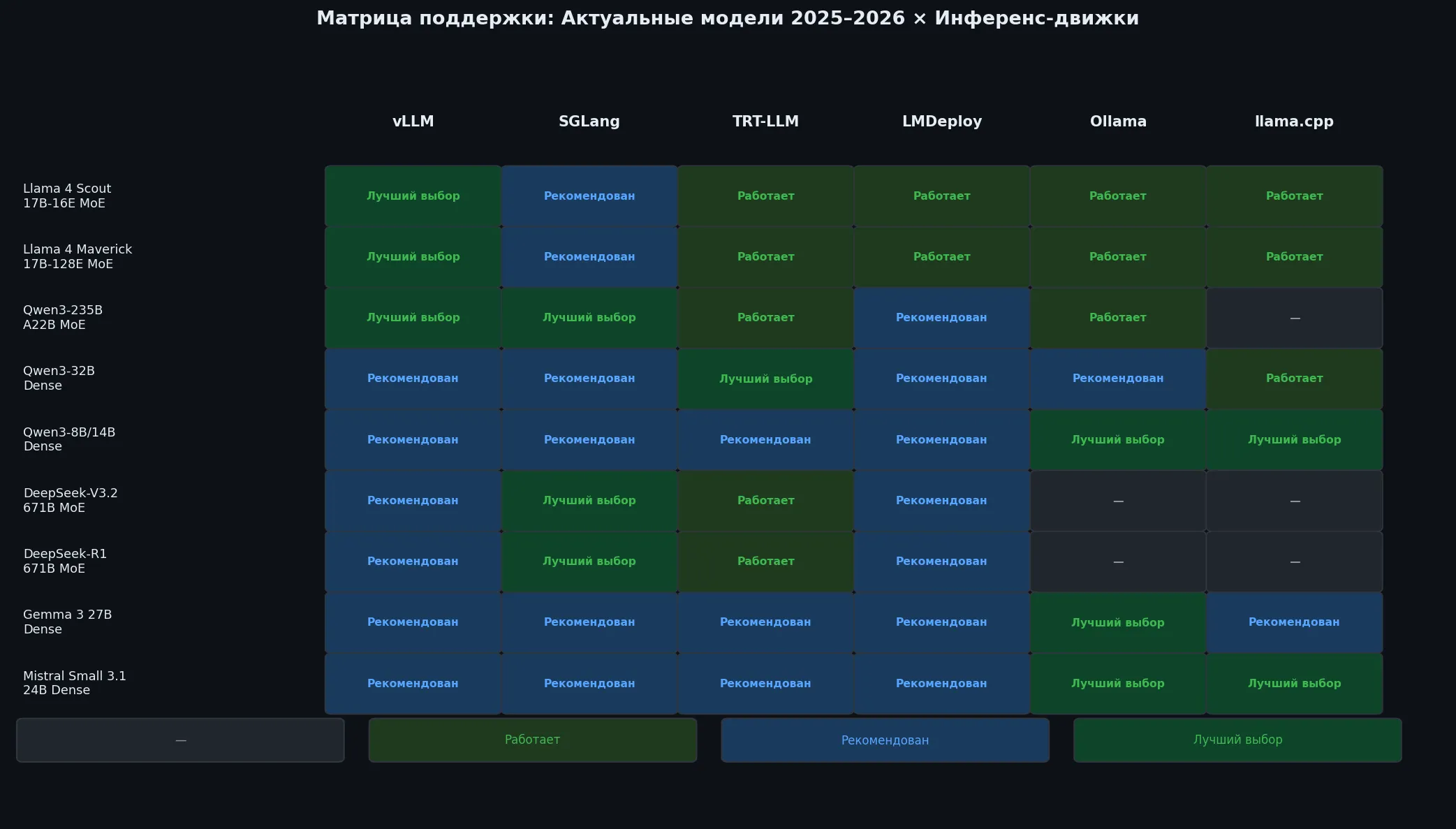Click Qwen3-8B/14B TRT-LLM cell
This screenshot has height=829, width=1456.
point(765,439)
